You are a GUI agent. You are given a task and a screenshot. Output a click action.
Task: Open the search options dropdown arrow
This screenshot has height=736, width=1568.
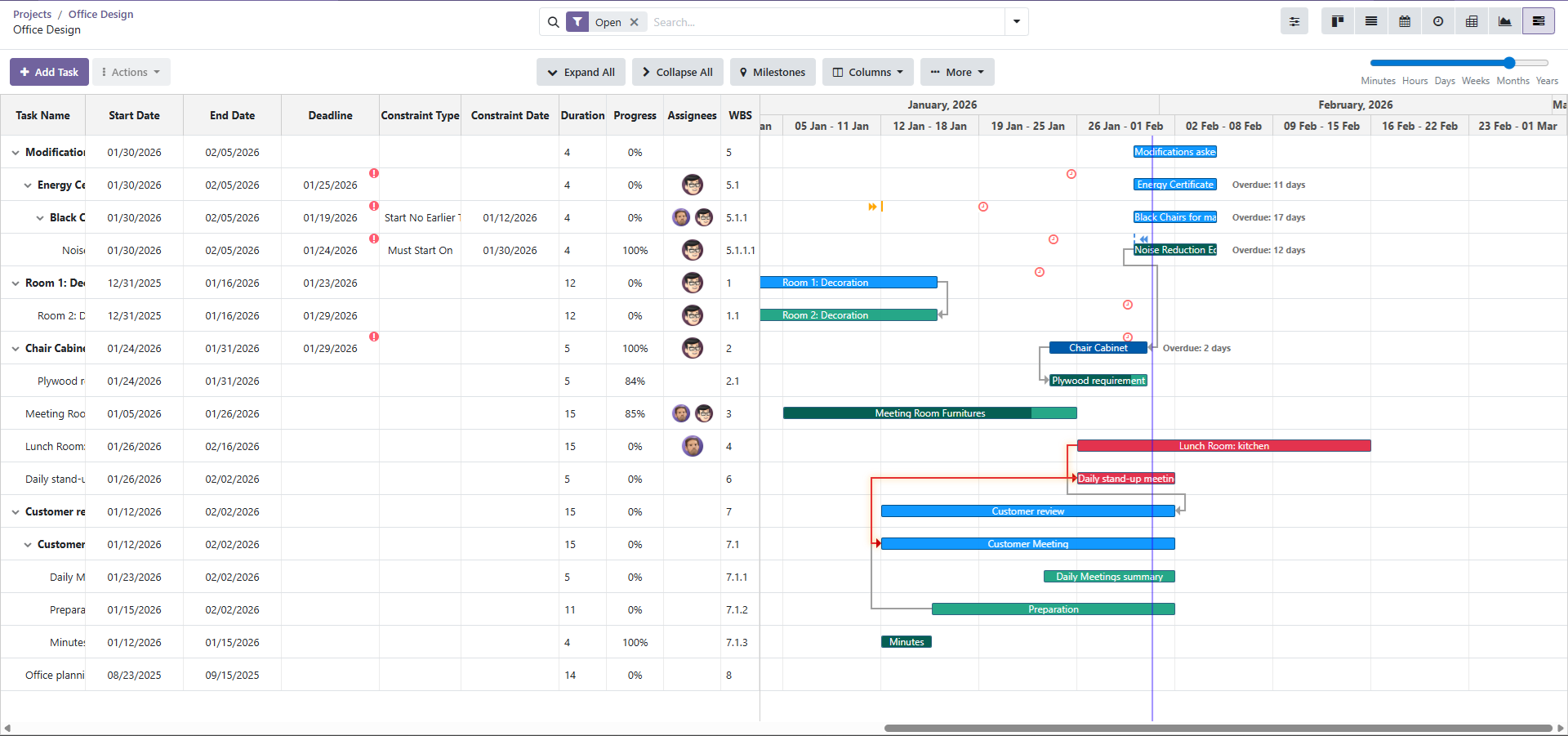tap(1015, 22)
